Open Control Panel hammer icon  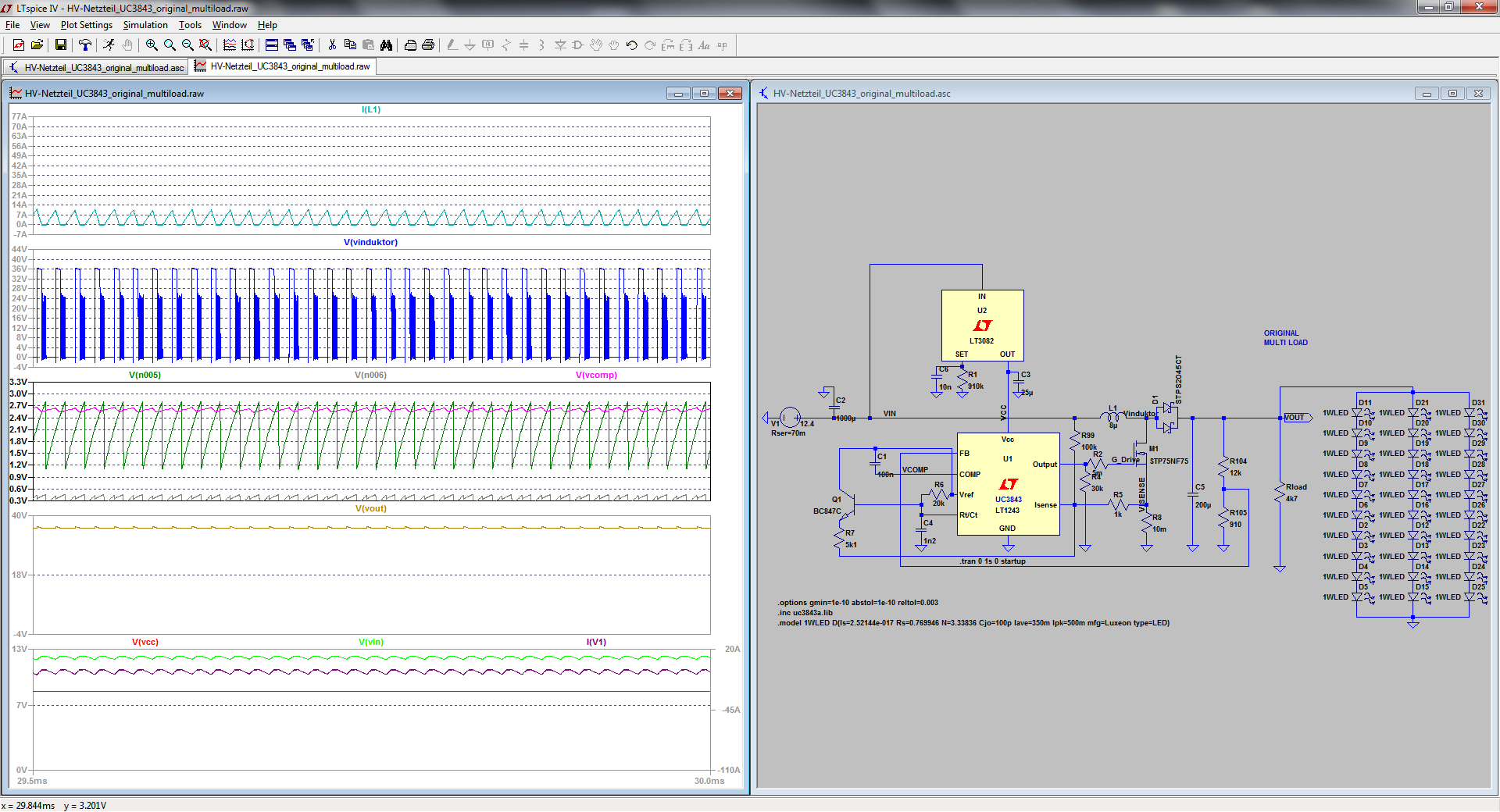84,45
